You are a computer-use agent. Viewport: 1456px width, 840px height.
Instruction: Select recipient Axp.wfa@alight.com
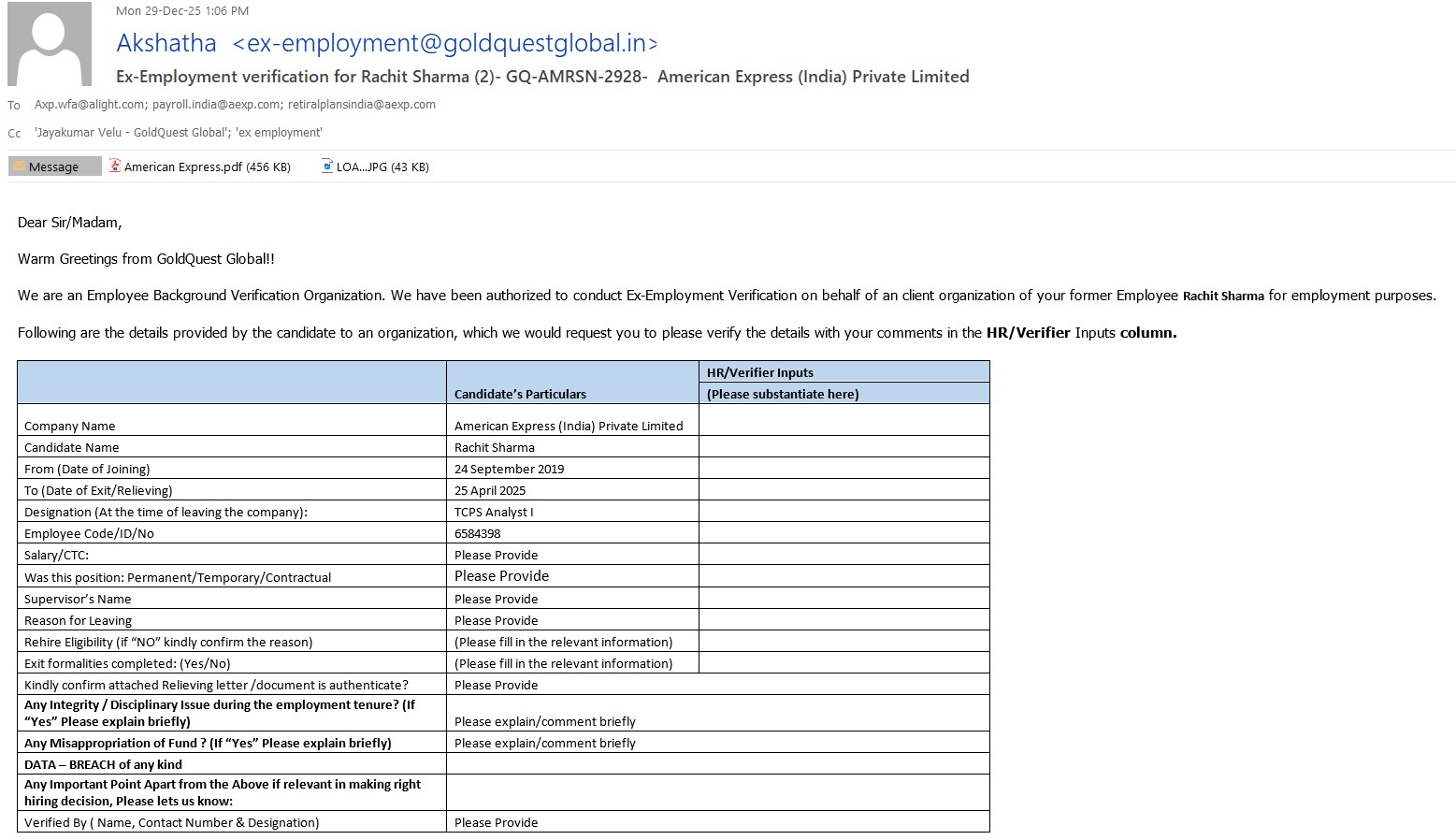90,105
